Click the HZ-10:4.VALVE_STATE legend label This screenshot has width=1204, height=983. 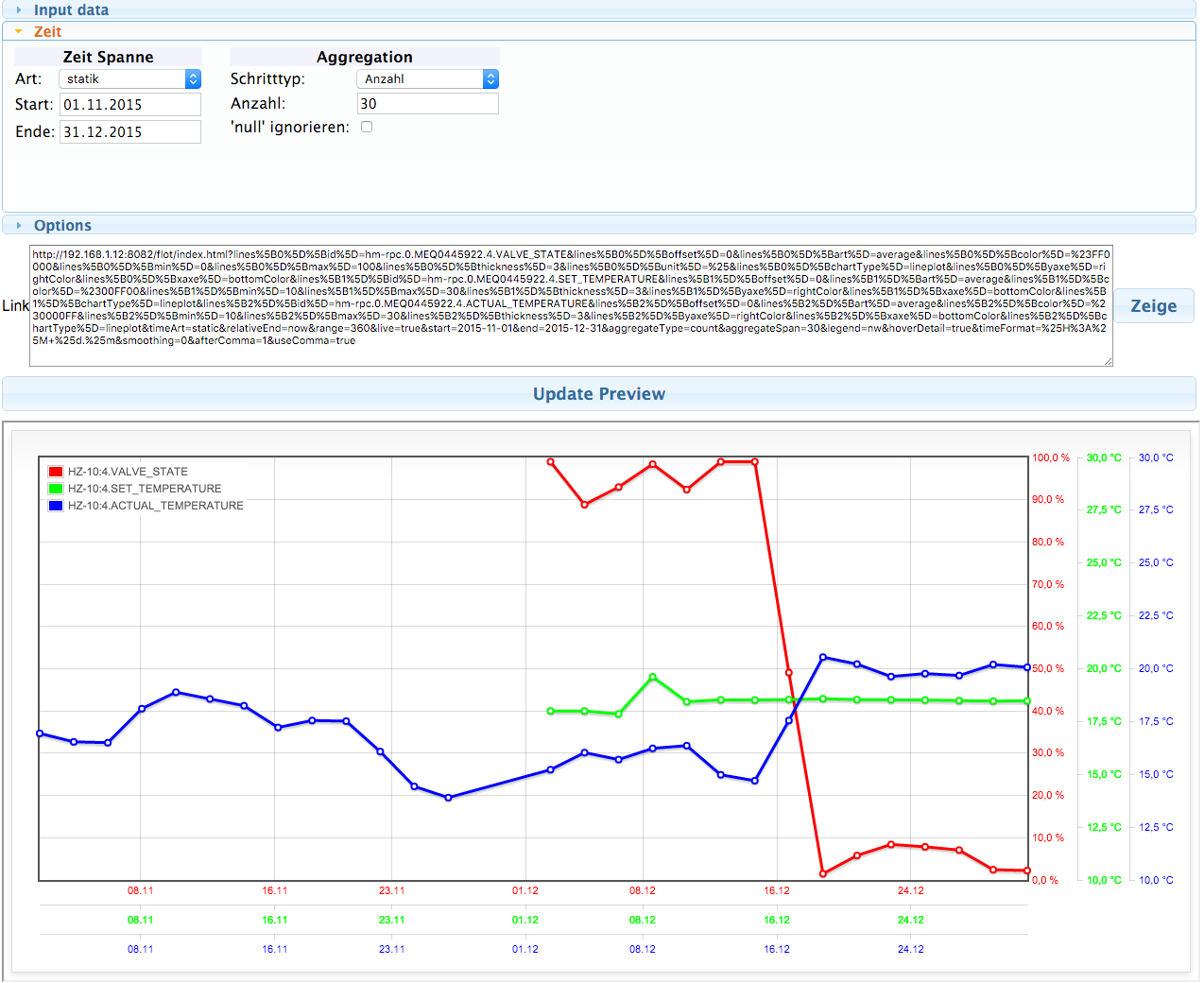pos(128,472)
